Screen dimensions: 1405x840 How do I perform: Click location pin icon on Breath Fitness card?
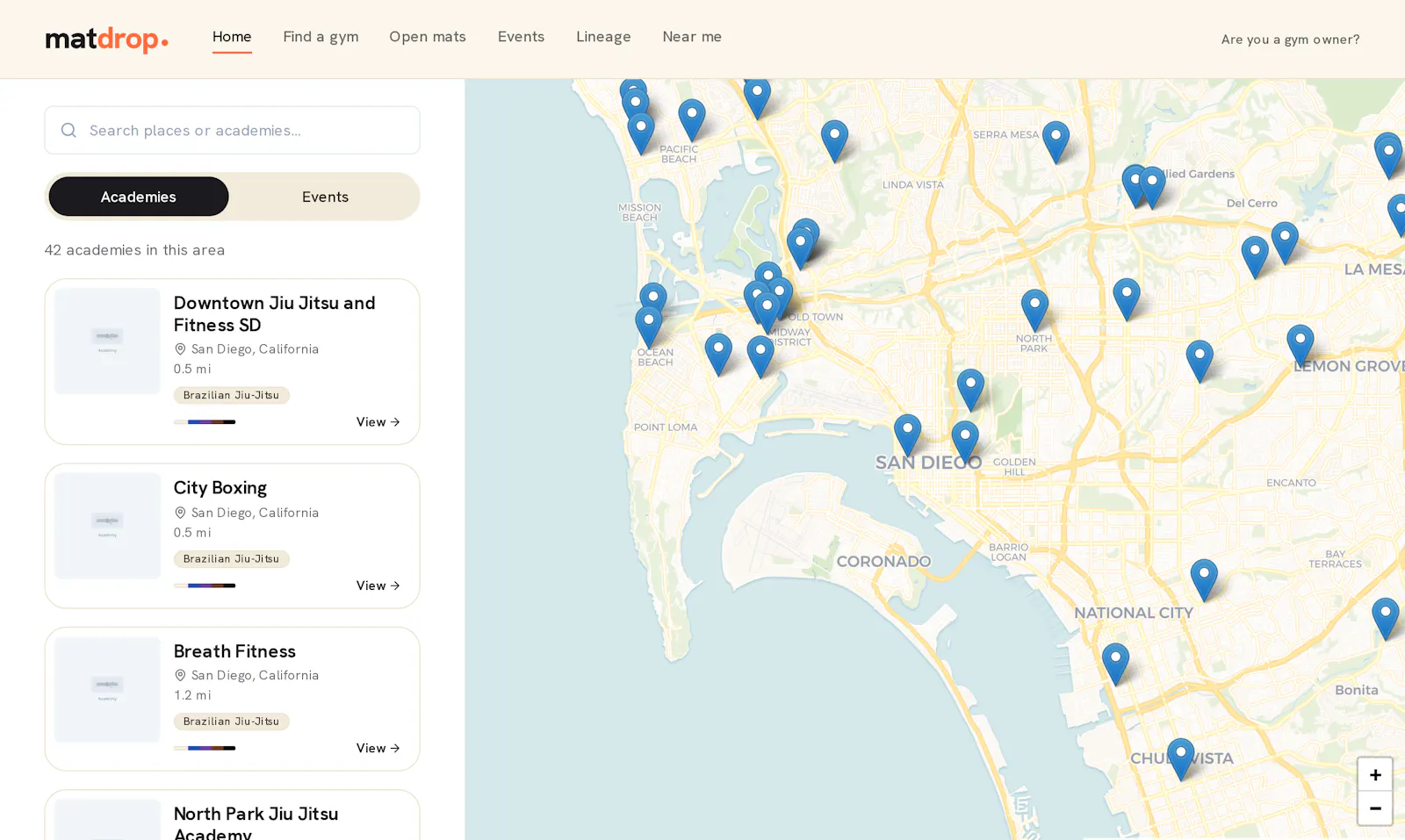tap(180, 675)
